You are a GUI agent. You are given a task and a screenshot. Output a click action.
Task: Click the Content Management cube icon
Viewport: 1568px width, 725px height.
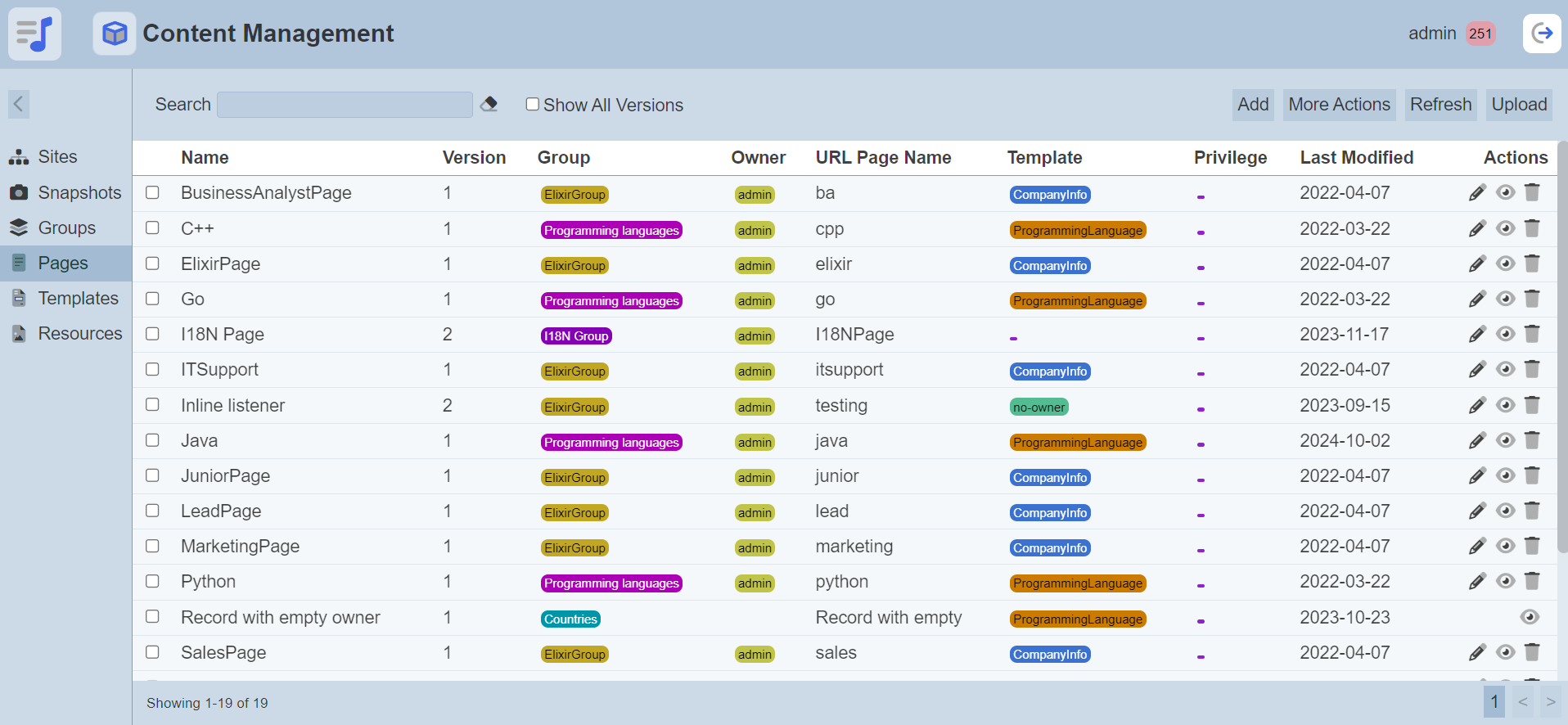pos(115,34)
